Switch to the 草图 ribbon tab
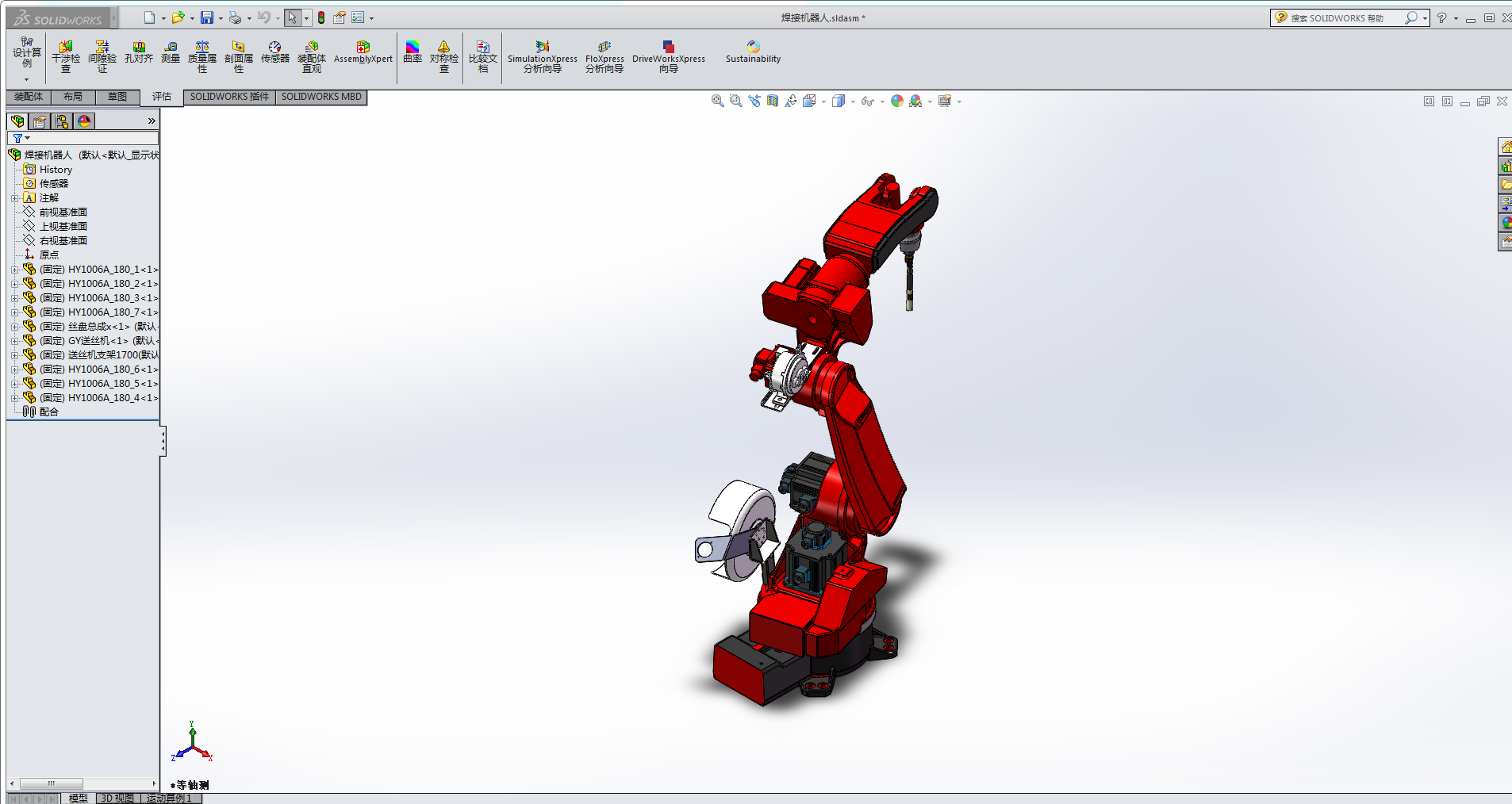The width and height of the screenshot is (1512, 804). click(x=117, y=97)
